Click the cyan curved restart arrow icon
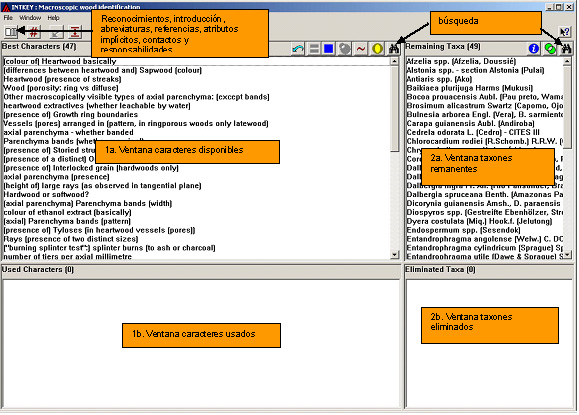Viewport: 579px width, 415px height. [298, 48]
